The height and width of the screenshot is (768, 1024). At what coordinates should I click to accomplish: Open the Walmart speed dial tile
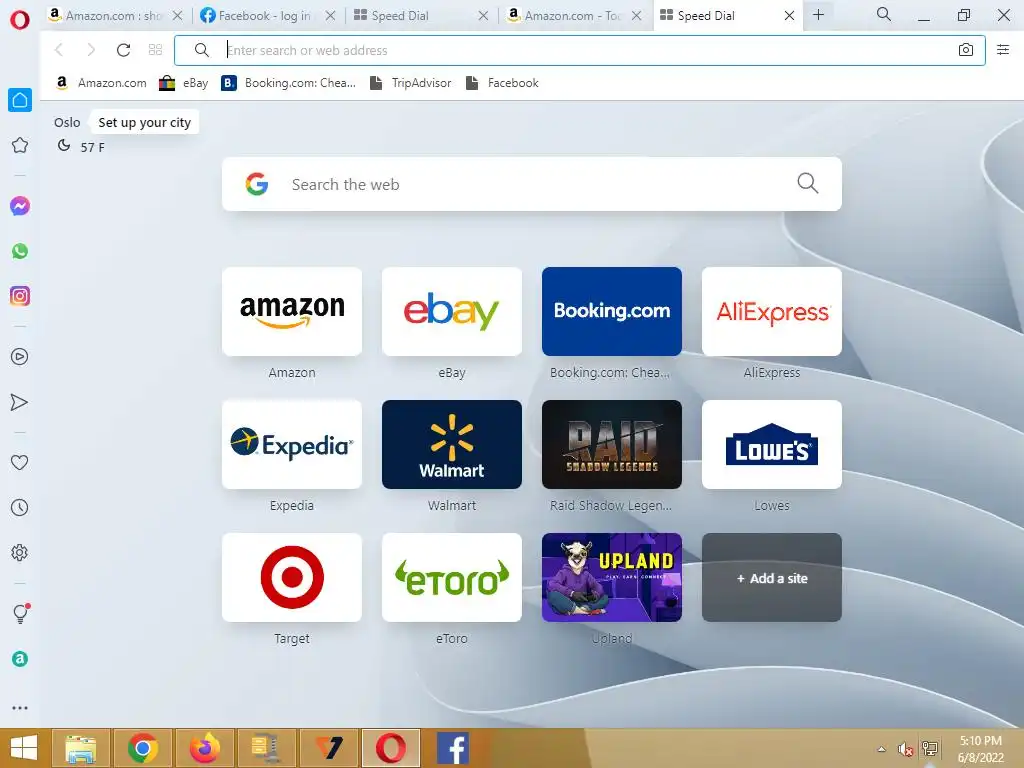point(452,445)
